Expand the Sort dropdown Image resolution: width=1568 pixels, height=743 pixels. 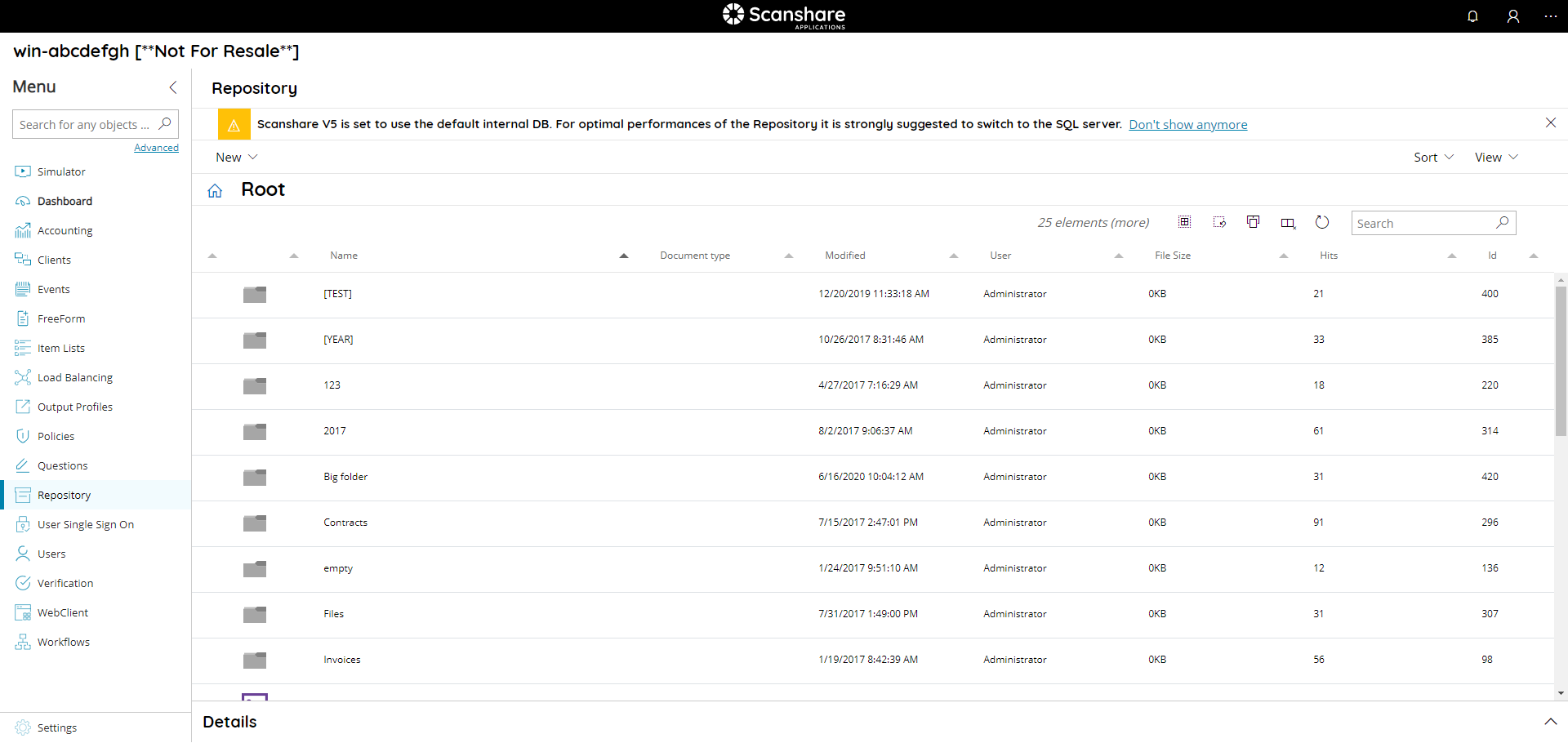1433,157
